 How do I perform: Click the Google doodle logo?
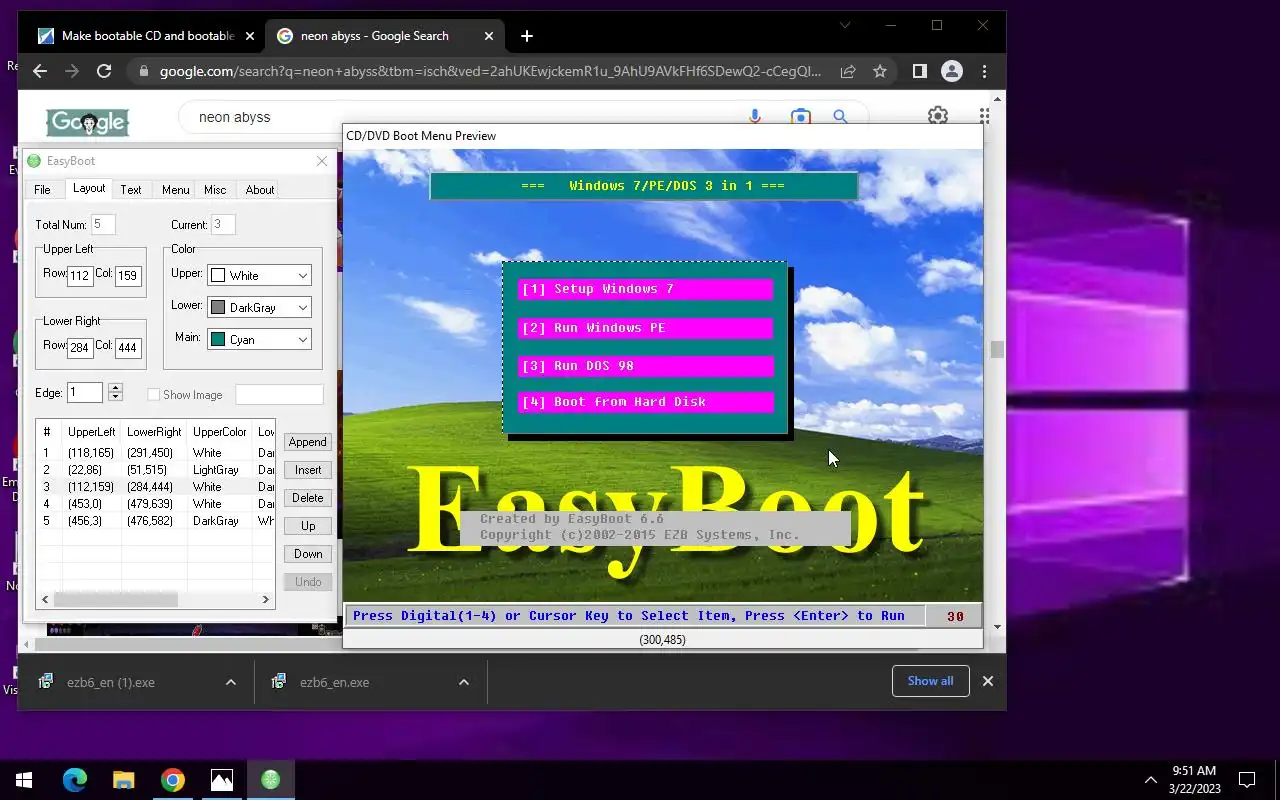pyautogui.click(x=88, y=122)
